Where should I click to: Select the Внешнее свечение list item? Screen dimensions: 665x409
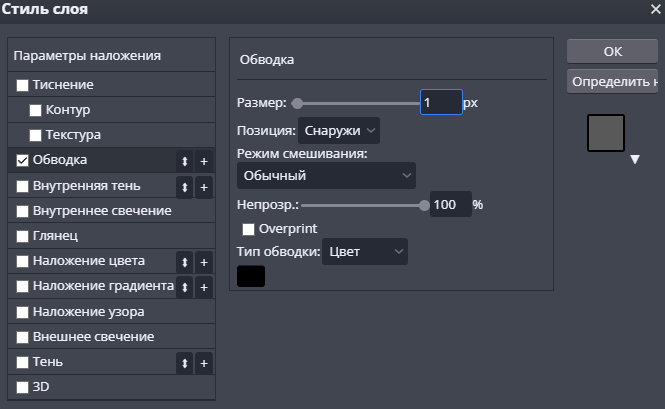pos(93,337)
